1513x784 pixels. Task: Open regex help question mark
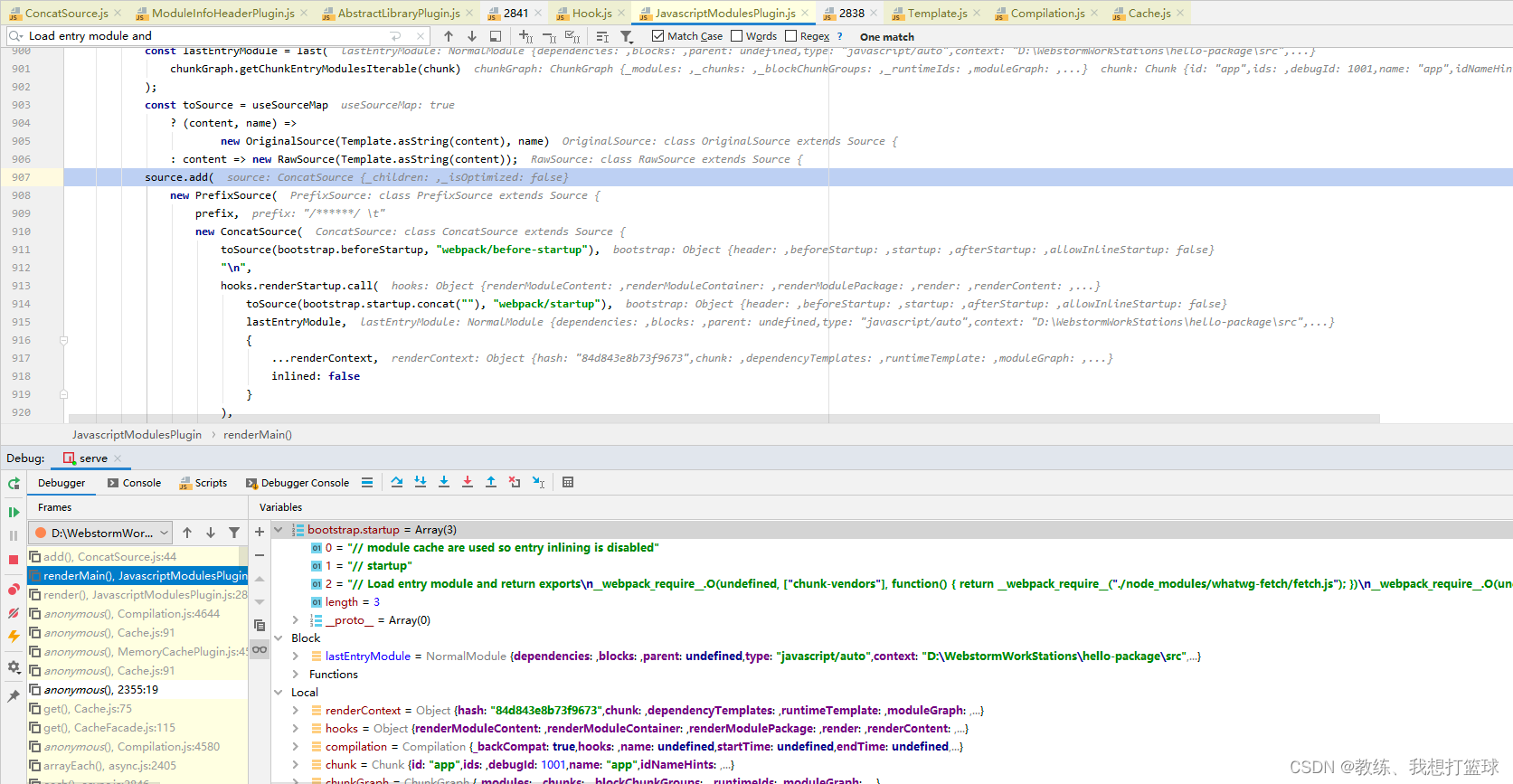(x=840, y=36)
